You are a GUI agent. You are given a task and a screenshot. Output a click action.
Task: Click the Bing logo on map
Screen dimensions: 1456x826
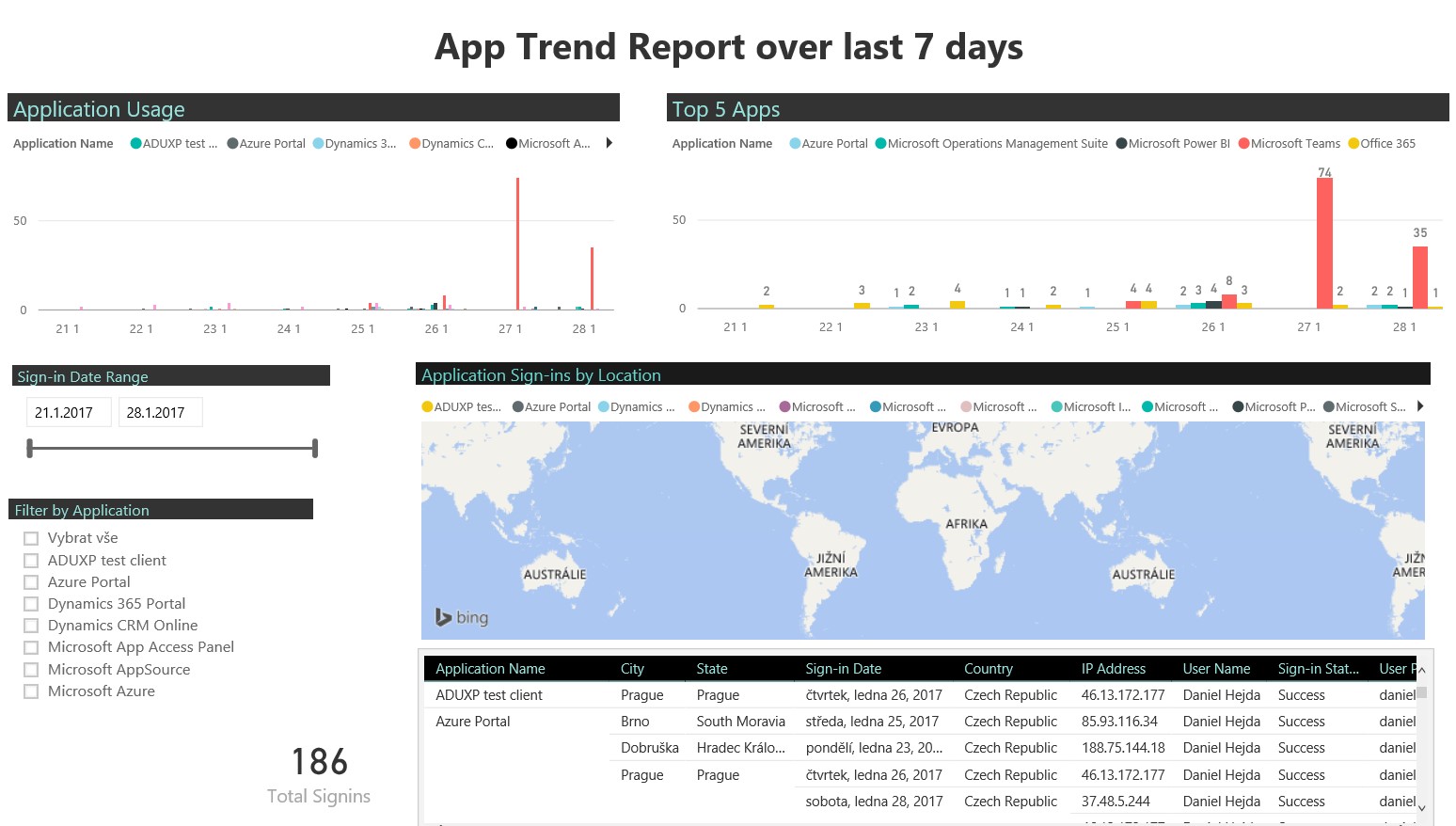click(462, 617)
